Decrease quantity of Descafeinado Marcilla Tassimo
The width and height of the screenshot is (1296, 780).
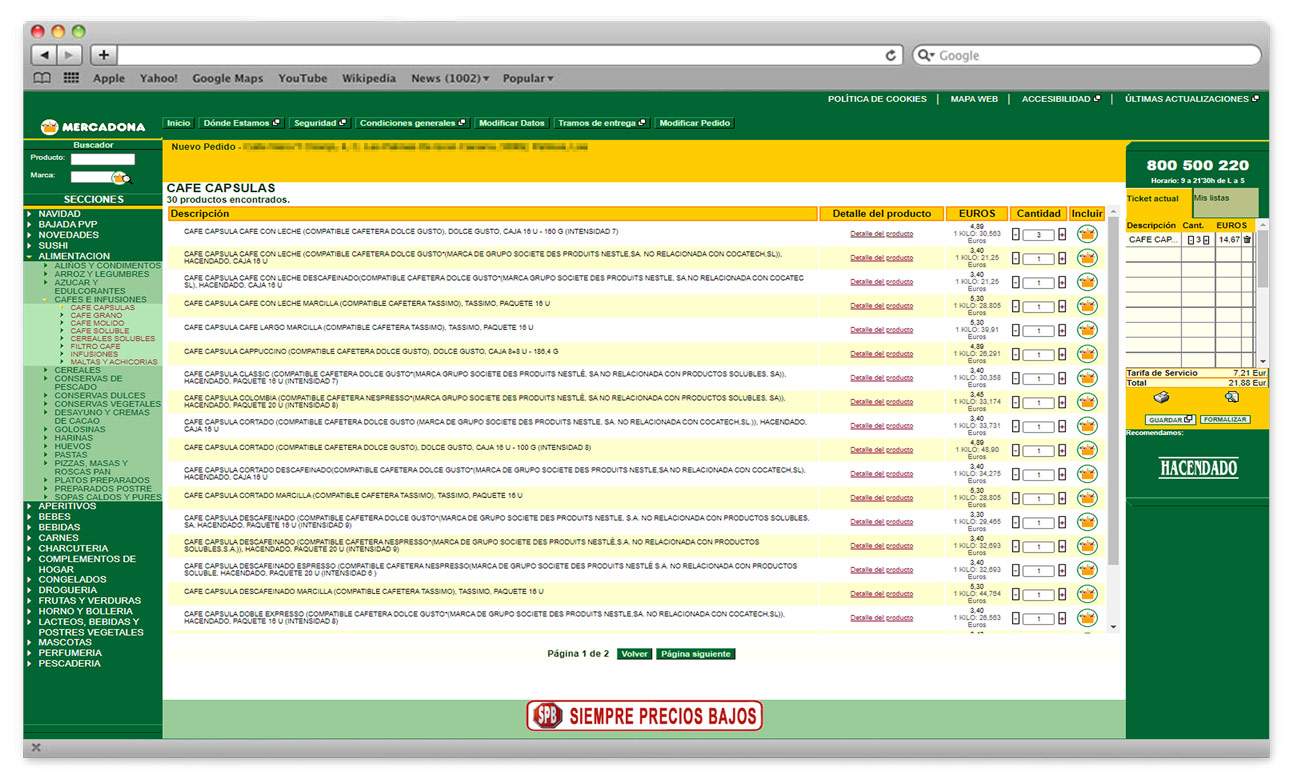pyautogui.click(x=1016, y=595)
